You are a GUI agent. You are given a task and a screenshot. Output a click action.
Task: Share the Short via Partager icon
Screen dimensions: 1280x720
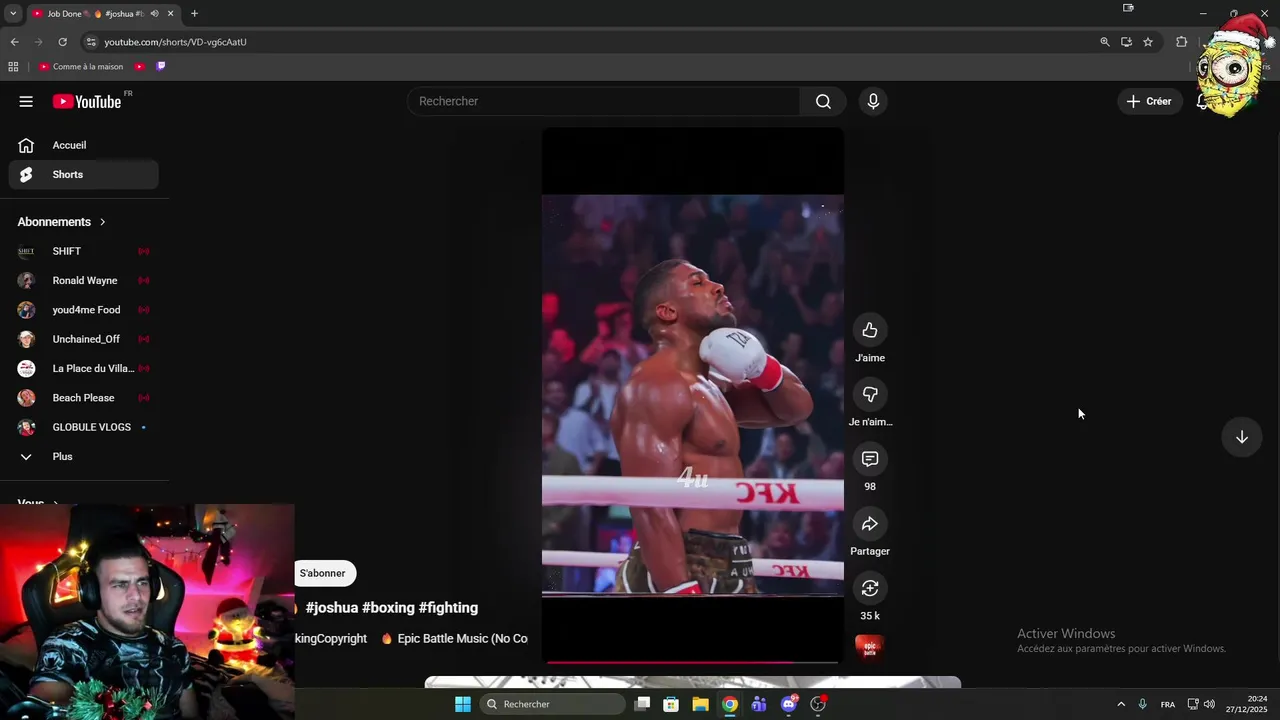(x=870, y=524)
